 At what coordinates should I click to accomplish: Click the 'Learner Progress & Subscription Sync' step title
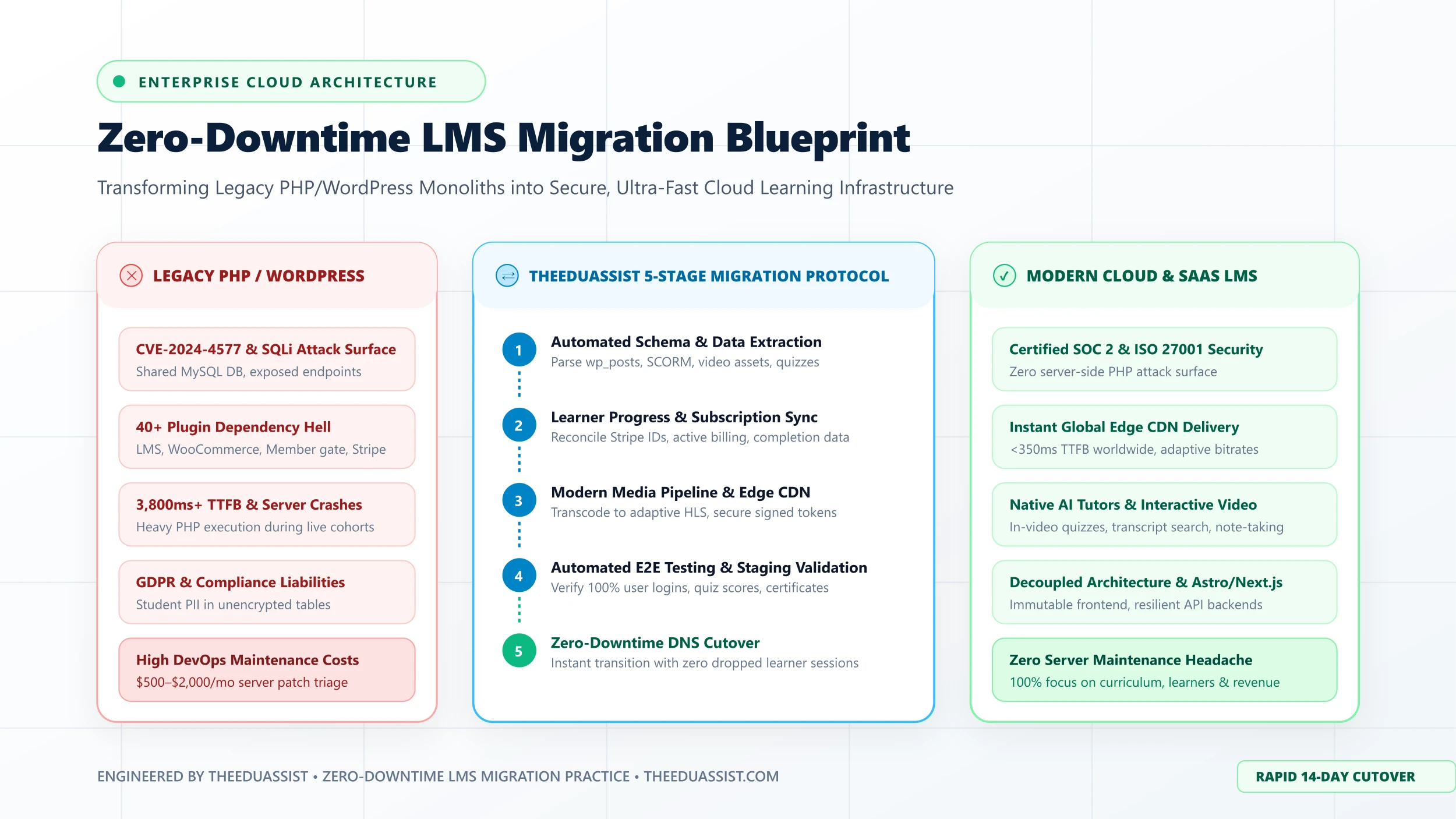684,417
